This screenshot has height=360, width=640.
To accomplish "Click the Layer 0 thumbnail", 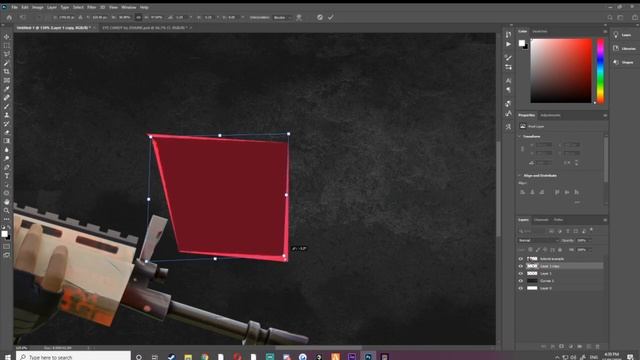I will click(x=532, y=288).
